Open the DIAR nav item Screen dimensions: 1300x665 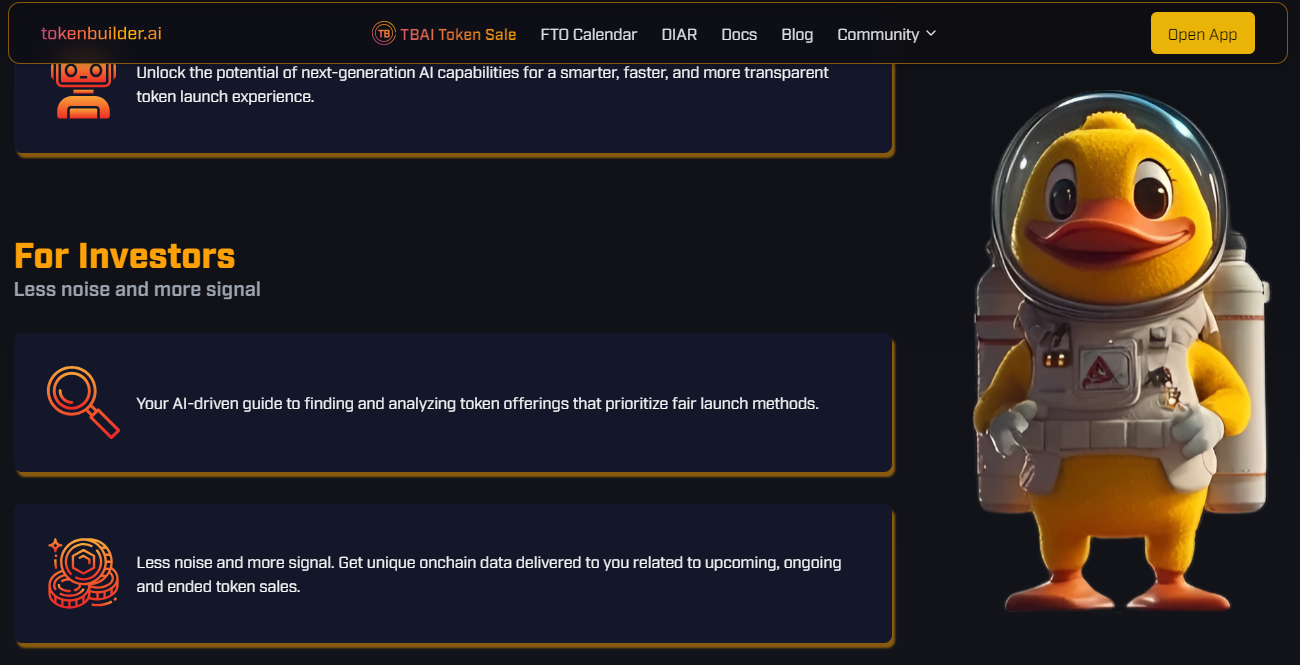click(679, 34)
